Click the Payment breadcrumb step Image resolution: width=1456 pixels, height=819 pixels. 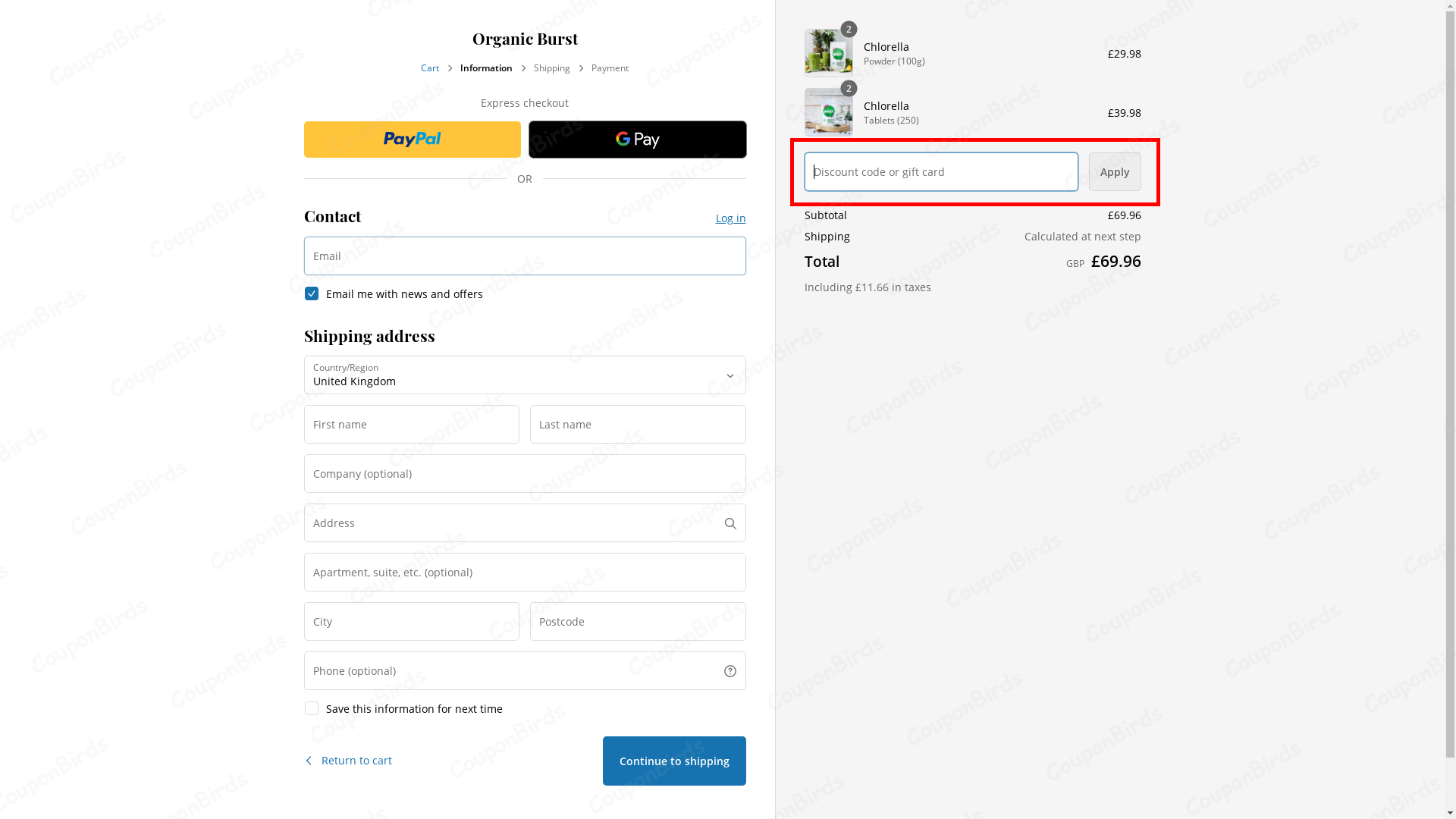610,68
